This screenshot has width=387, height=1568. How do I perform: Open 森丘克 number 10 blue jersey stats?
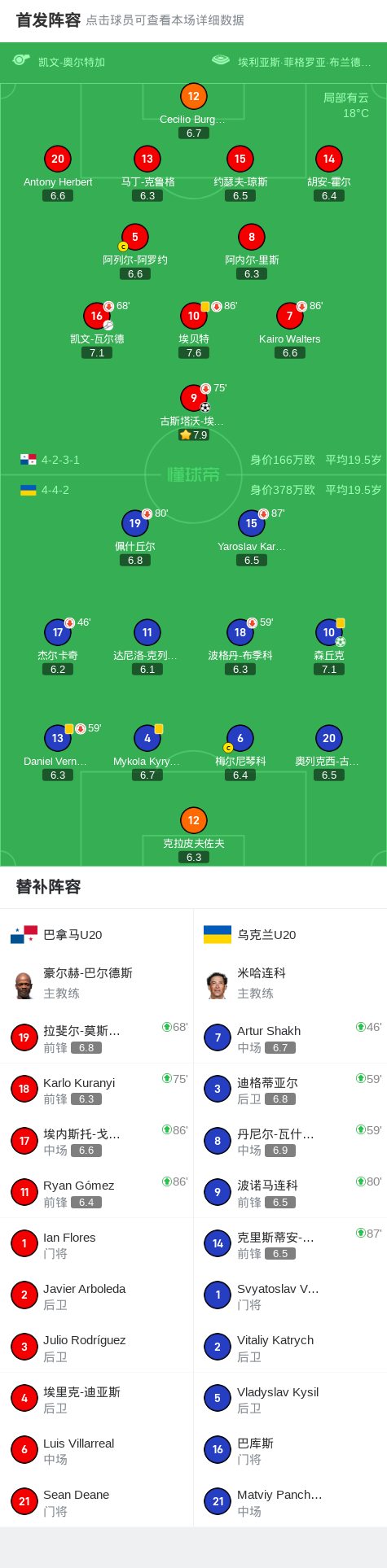click(x=328, y=632)
